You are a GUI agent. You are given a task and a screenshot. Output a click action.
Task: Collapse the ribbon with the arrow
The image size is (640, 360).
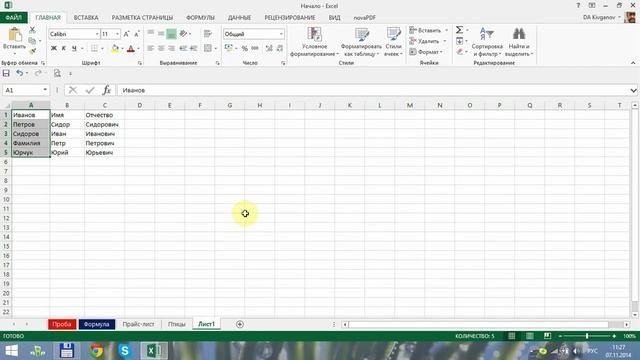(633, 63)
